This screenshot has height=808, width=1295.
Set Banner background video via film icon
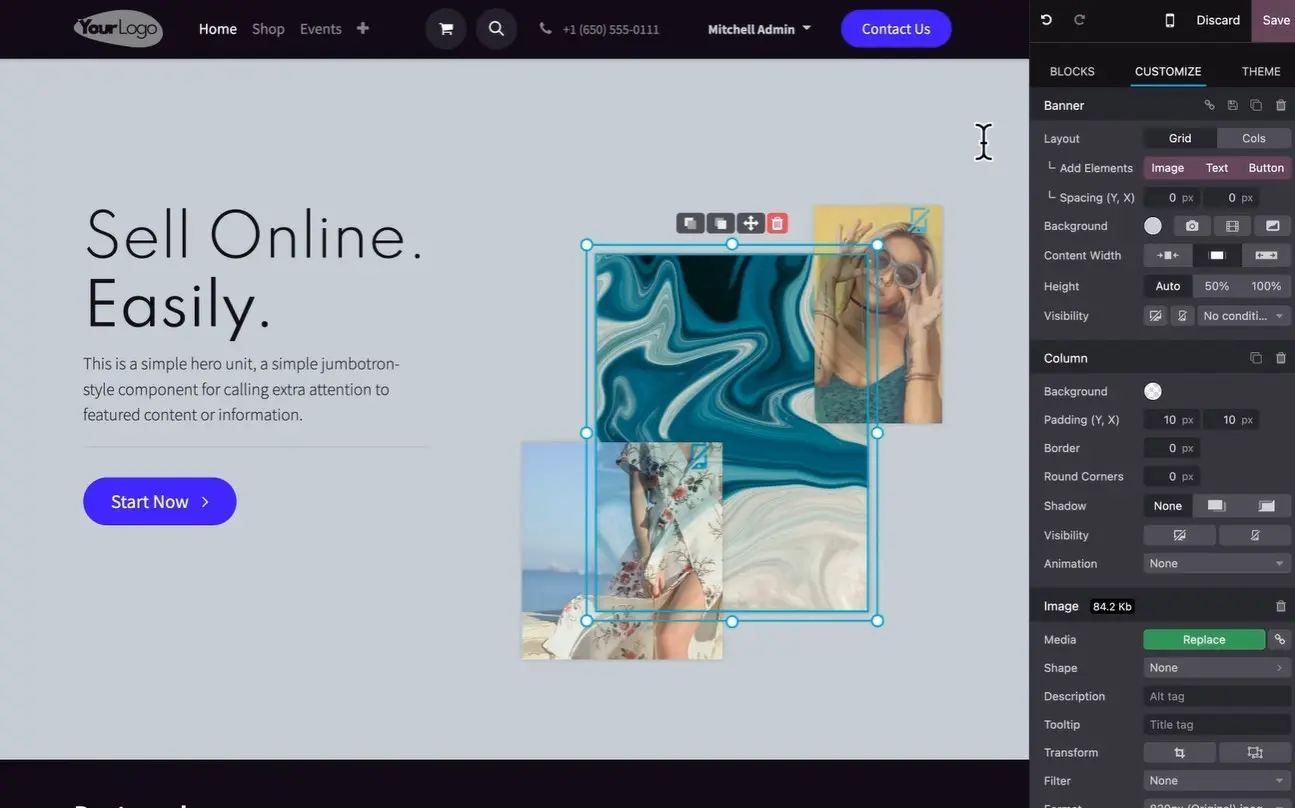click(x=1232, y=226)
